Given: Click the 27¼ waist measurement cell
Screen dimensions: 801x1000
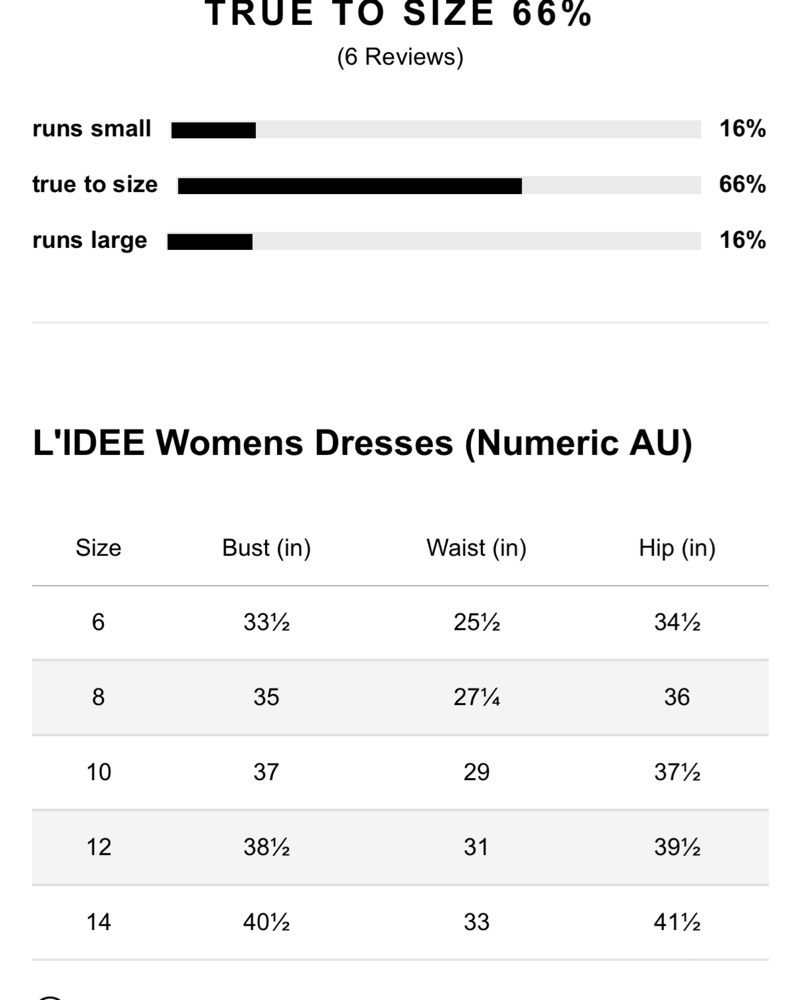Looking at the screenshot, I should pyautogui.click(x=476, y=697).
